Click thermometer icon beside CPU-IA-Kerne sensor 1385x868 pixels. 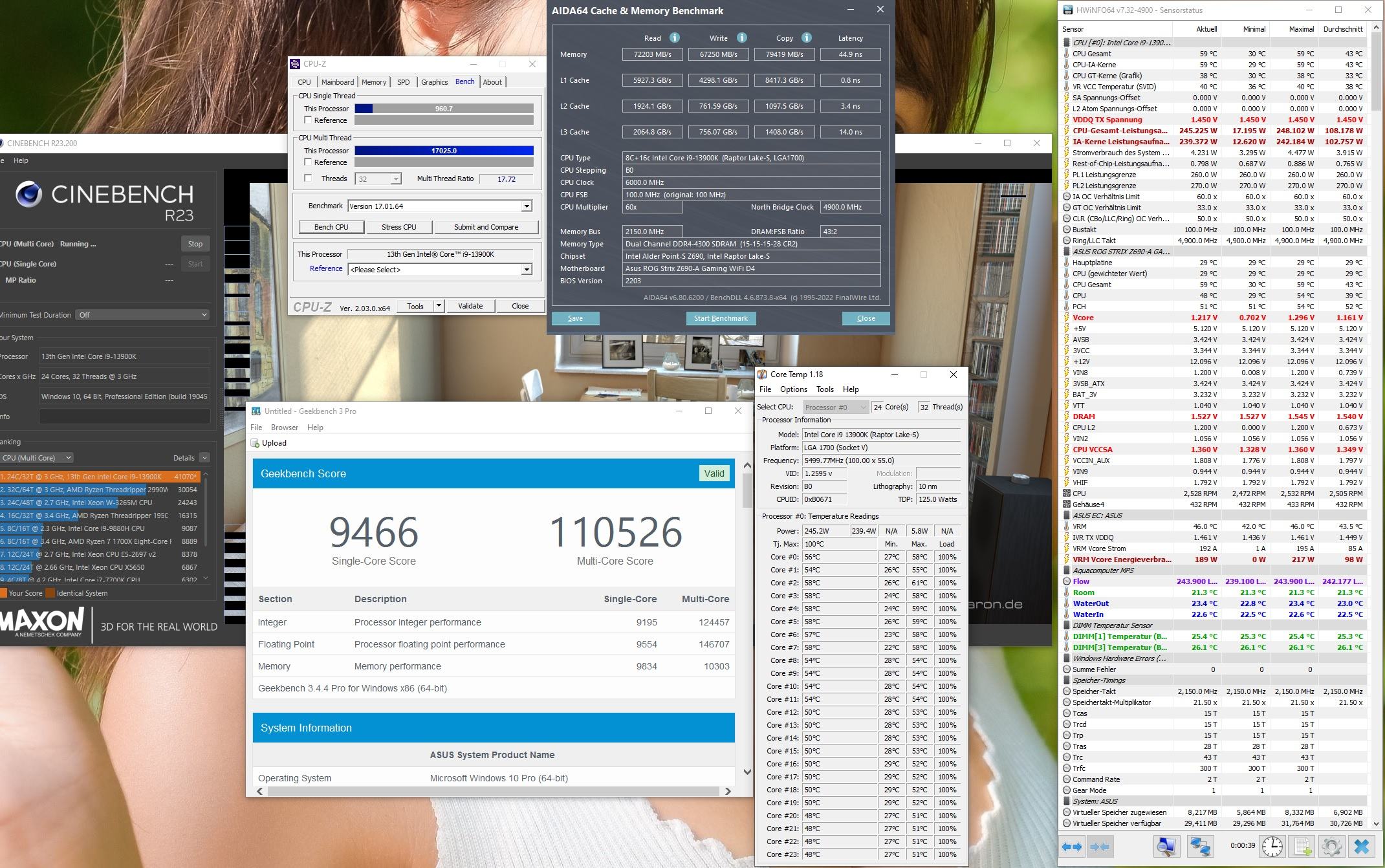pos(1067,65)
